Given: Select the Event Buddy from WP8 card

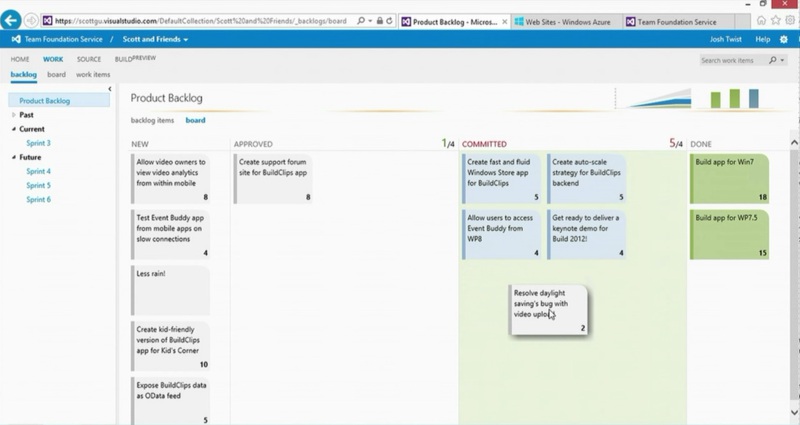Looking at the screenshot, I should tap(501, 234).
